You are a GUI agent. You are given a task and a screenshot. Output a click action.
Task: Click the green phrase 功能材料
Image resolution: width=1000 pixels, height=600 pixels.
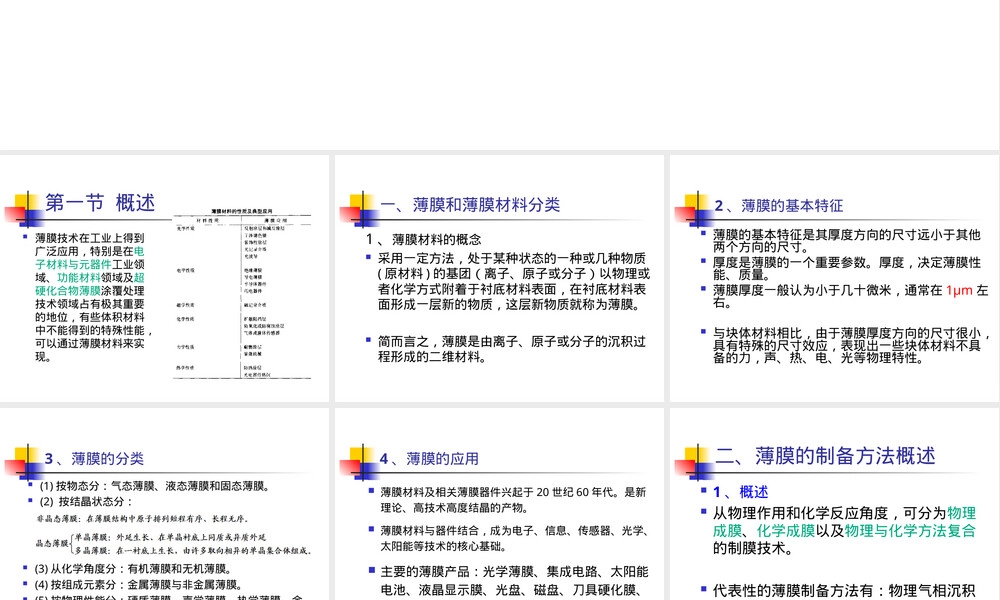[x=79, y=277]
